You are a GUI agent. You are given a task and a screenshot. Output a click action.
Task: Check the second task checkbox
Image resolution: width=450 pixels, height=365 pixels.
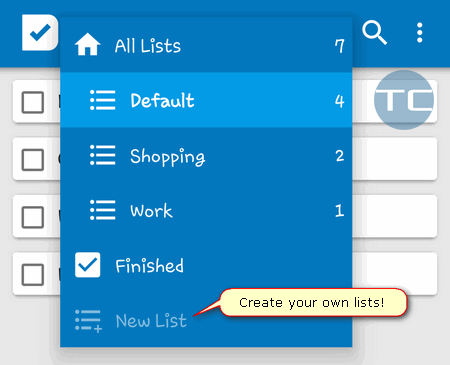pos(33,160)
